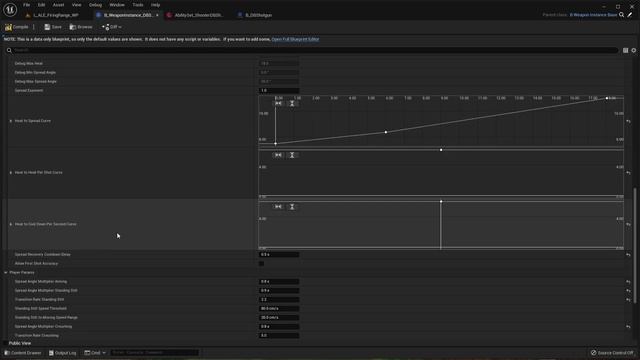Viewport: 640px width, 360px height.
Task: Find parent class in Content Browser magnifier icon
Action: coord(621,15)
